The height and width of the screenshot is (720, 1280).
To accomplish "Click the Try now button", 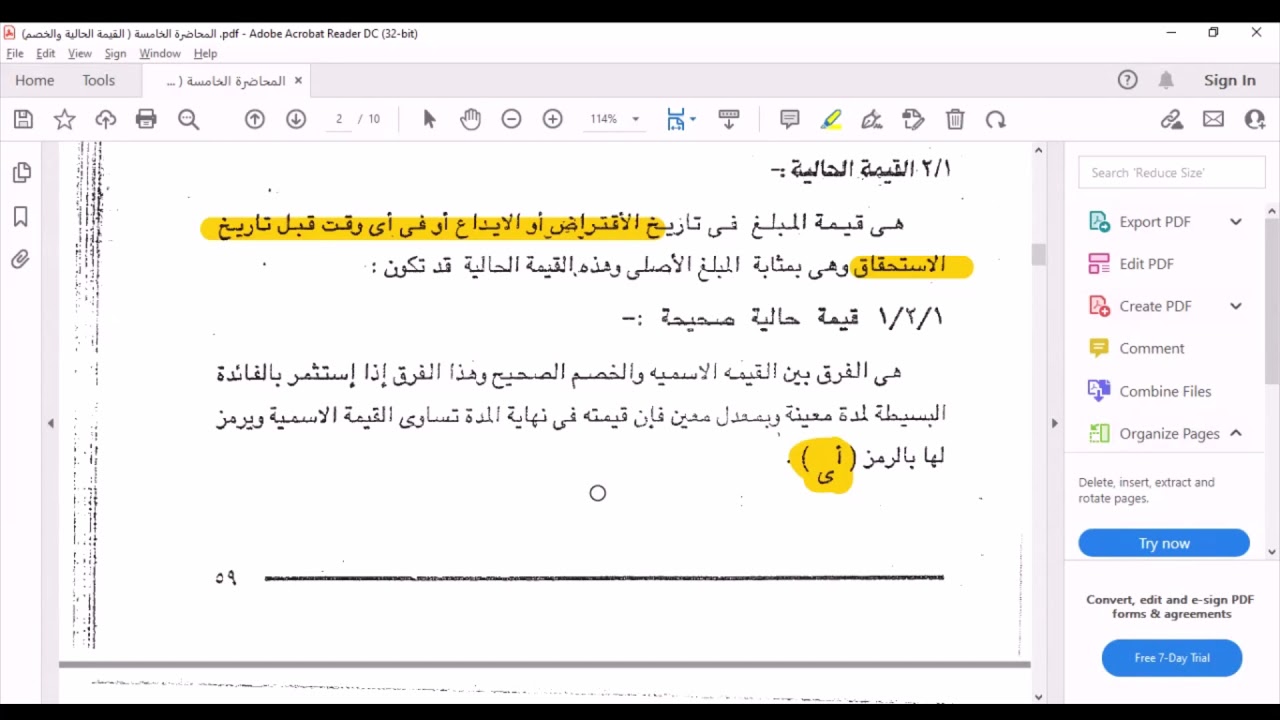I will (x=1164, y=543).
